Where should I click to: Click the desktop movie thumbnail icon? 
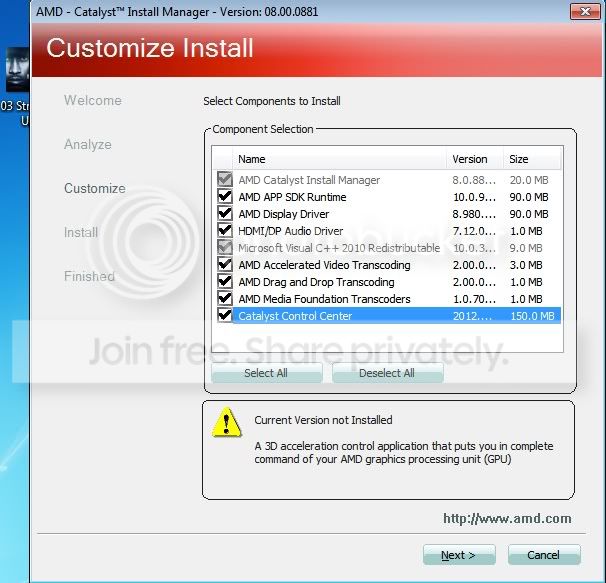[x=17, y=70]
